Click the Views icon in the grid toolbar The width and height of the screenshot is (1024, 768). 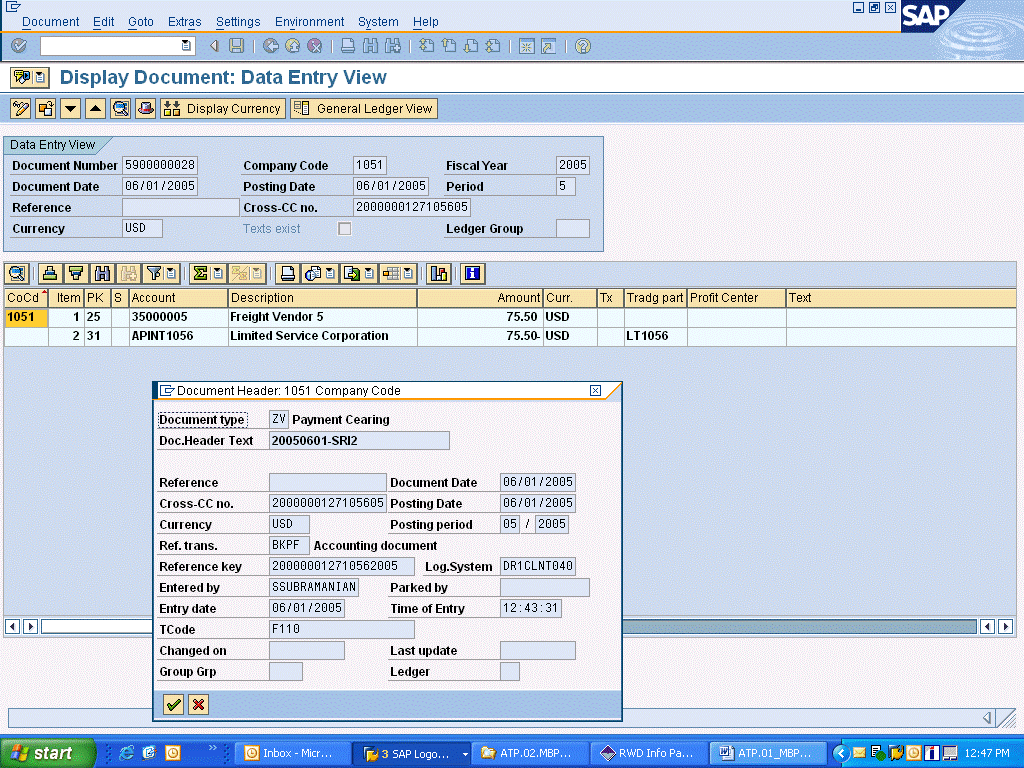coord(313,274)
